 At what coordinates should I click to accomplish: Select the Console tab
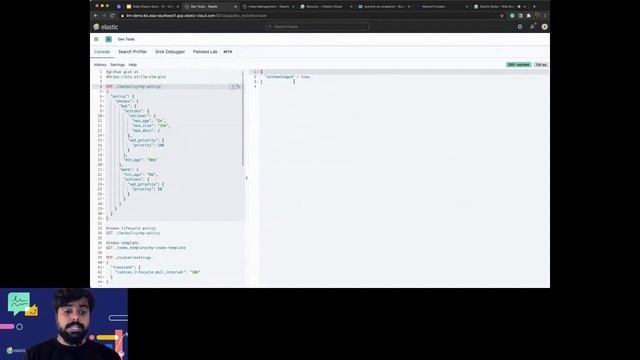102,52
